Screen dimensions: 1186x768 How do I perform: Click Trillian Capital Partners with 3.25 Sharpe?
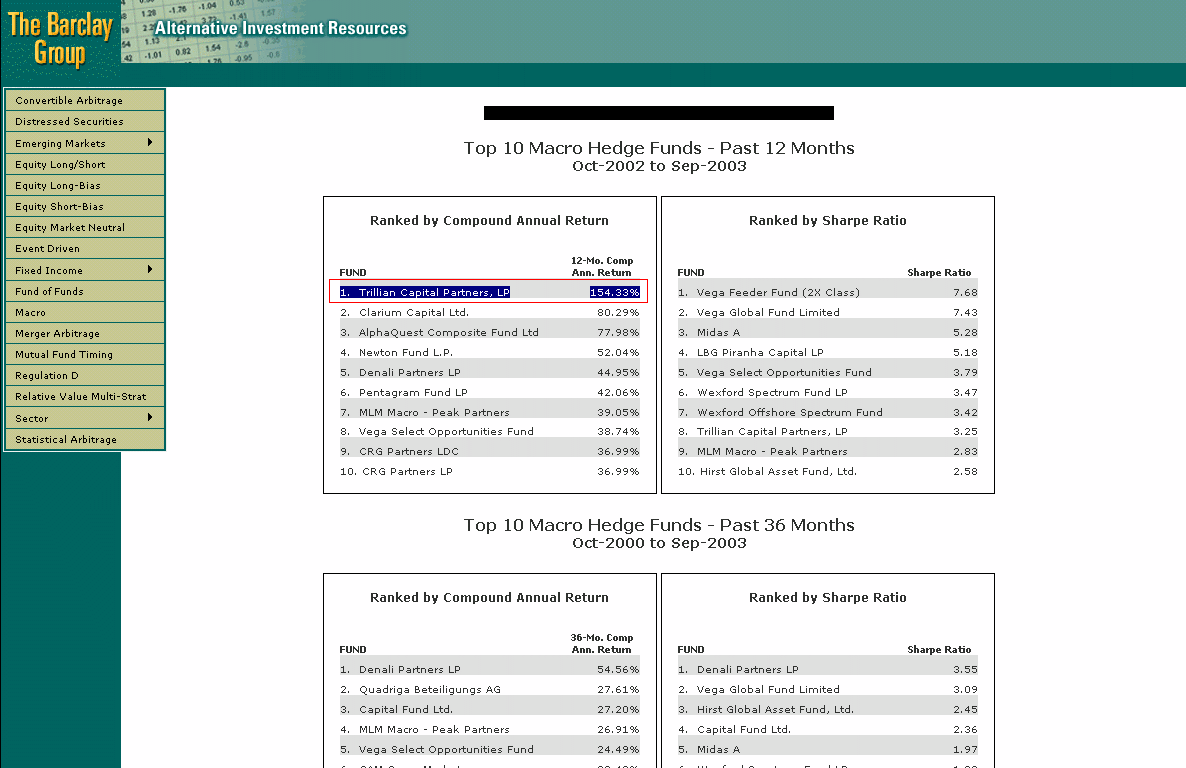click(827, 431)
